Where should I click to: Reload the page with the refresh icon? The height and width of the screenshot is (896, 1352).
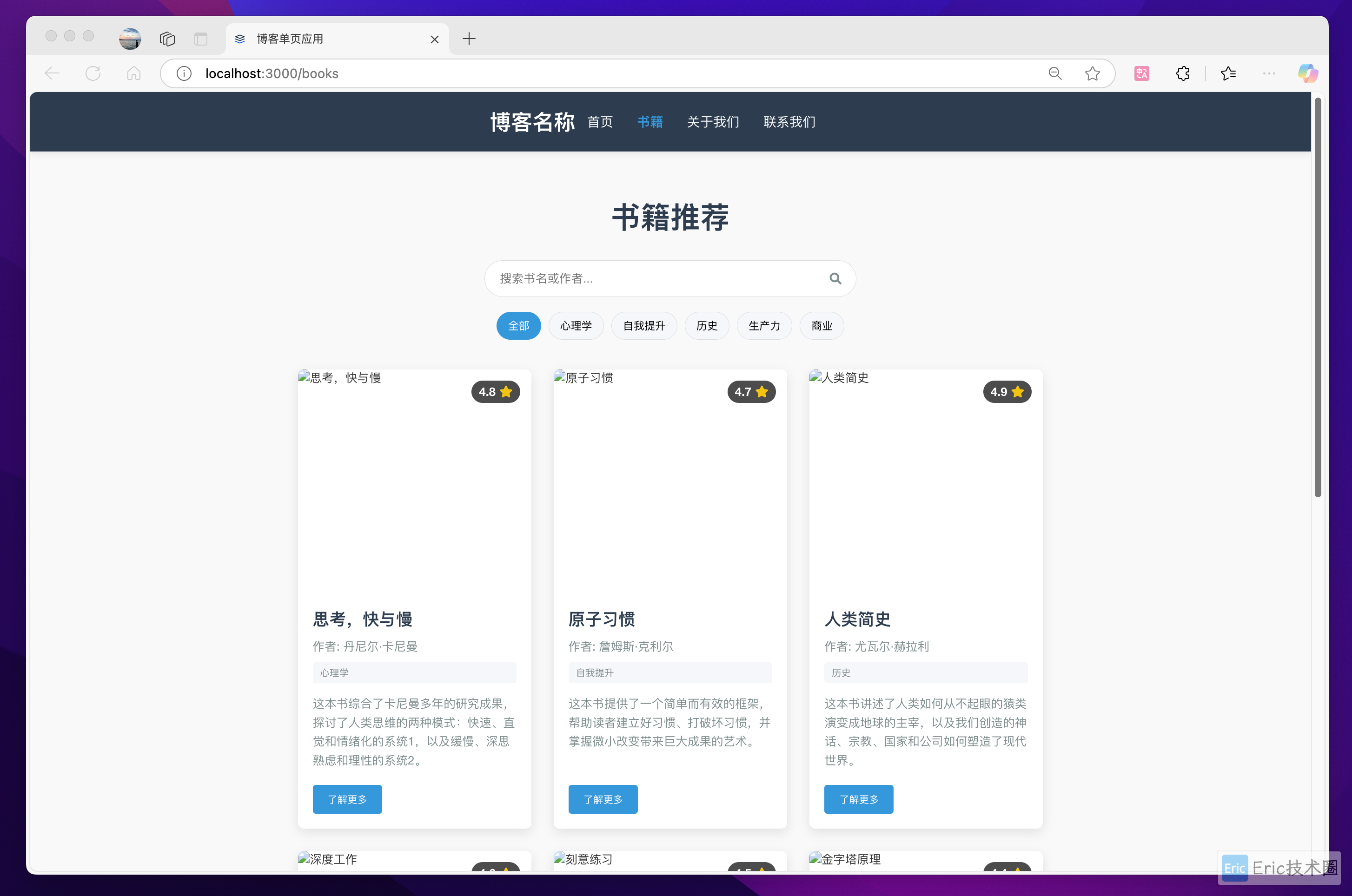pyautogui.click(x=93, y=73)
